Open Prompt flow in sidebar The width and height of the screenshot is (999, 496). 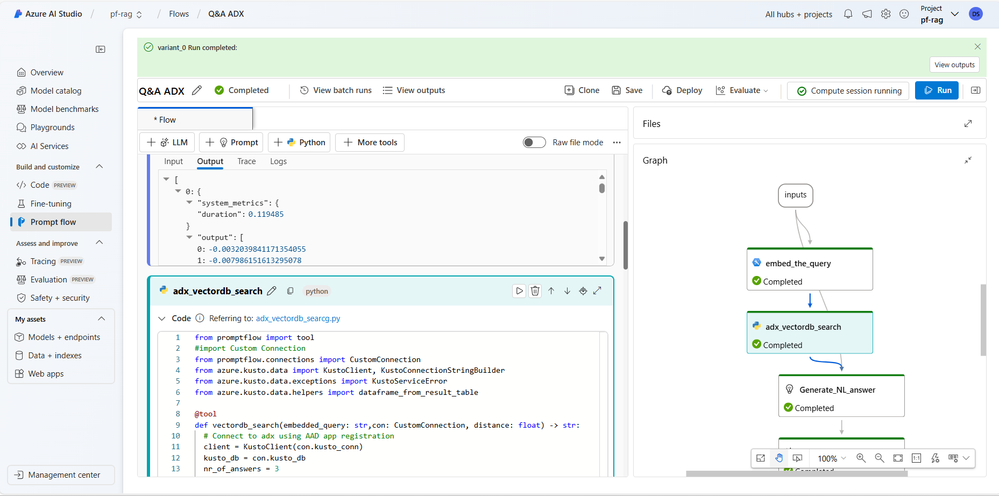click(61, 222)
